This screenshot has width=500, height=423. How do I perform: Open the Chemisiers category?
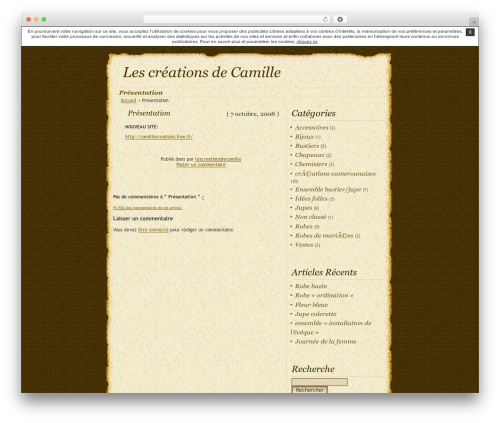pyautogui.click(x=311, y=164)
